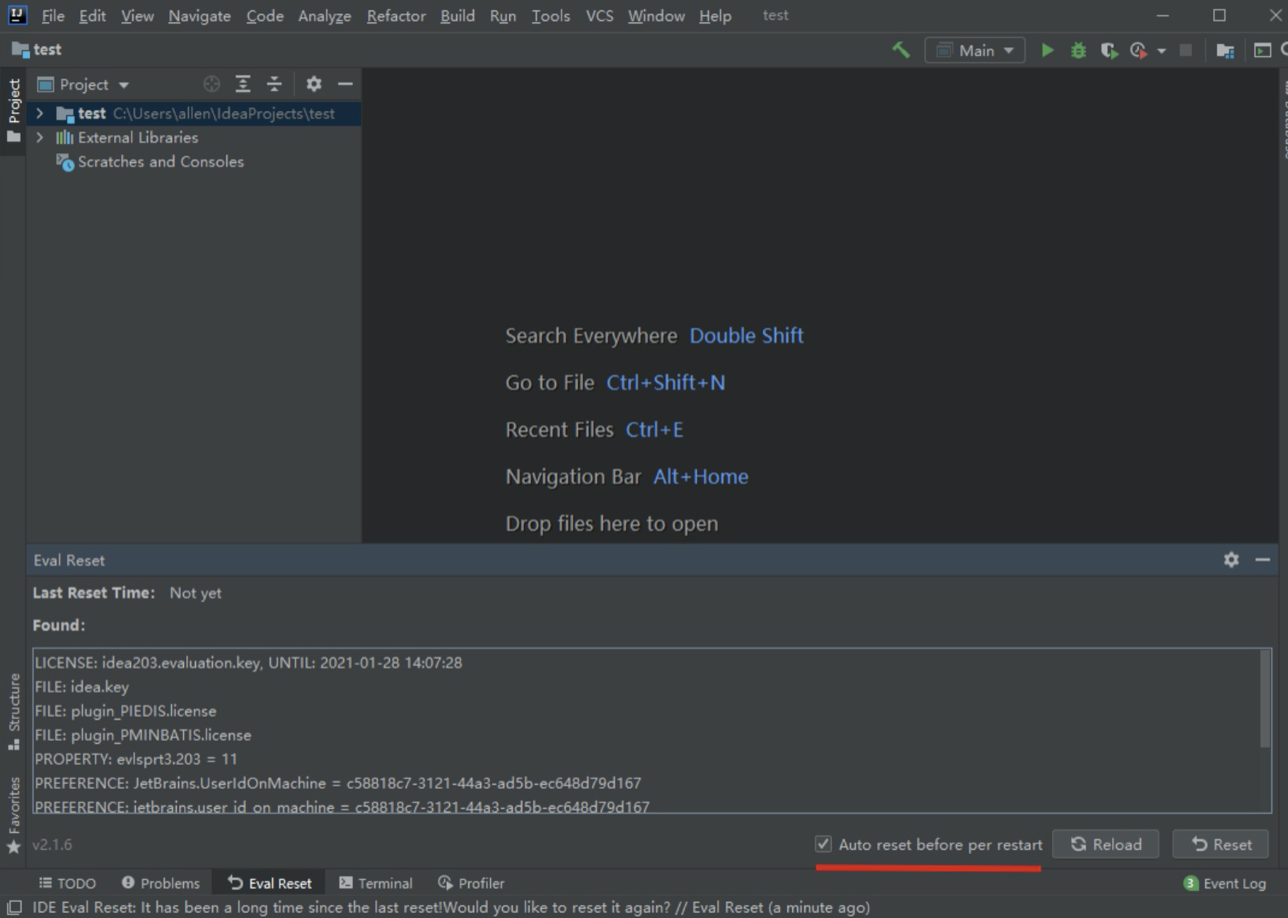Screen dimensions: 1288x918
Task: Open the Terminal tab
Action: click(375, 883)
